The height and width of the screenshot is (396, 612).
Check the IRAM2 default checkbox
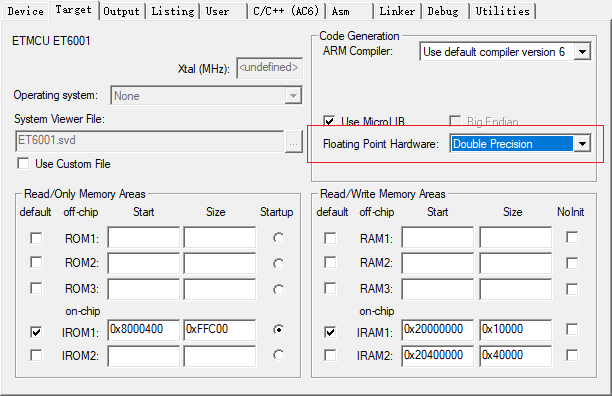330,355
